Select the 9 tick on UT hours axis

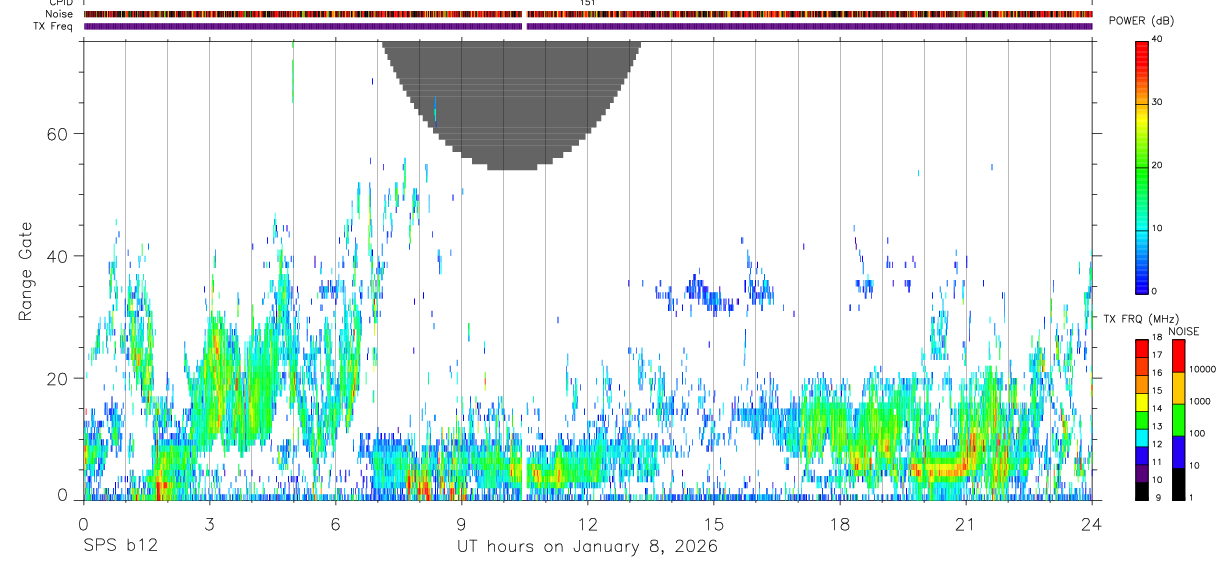(461, 524)
